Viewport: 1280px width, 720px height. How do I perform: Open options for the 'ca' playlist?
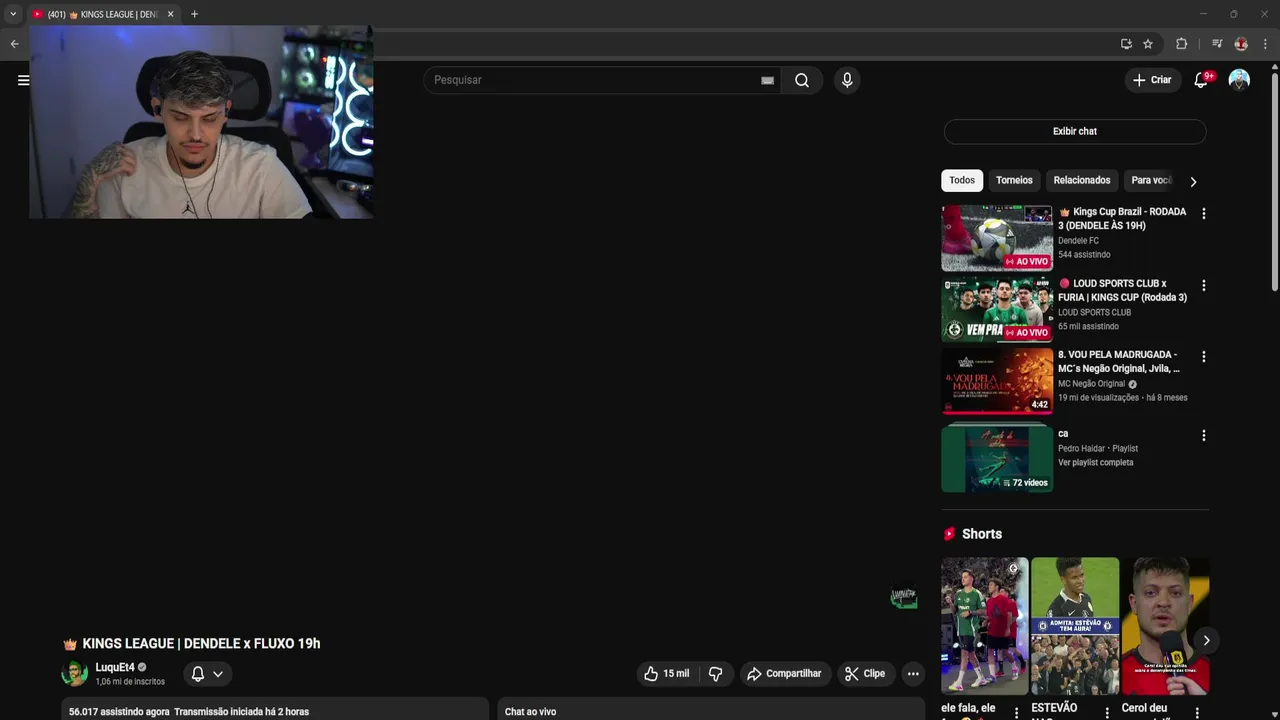click(x=1203, y=436)
